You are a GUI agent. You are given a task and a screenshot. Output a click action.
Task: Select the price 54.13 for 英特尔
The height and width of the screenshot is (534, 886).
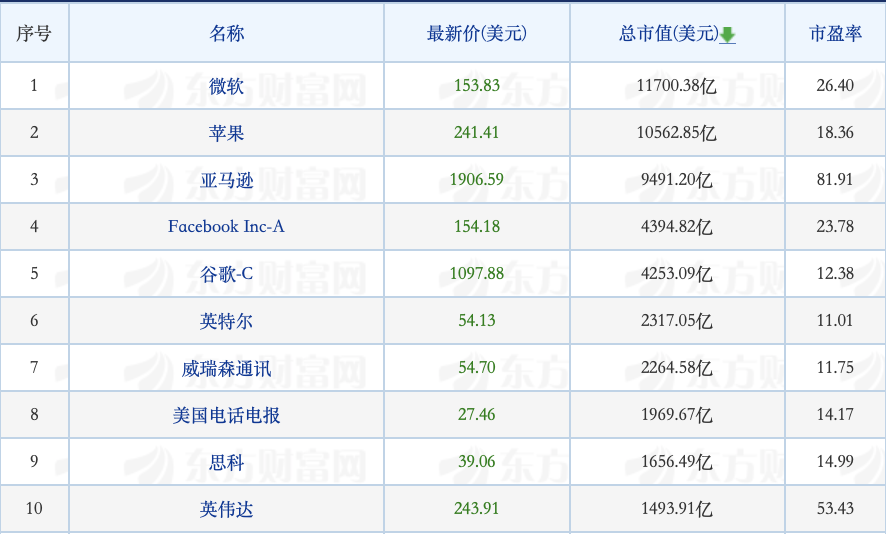click(477, 320)
